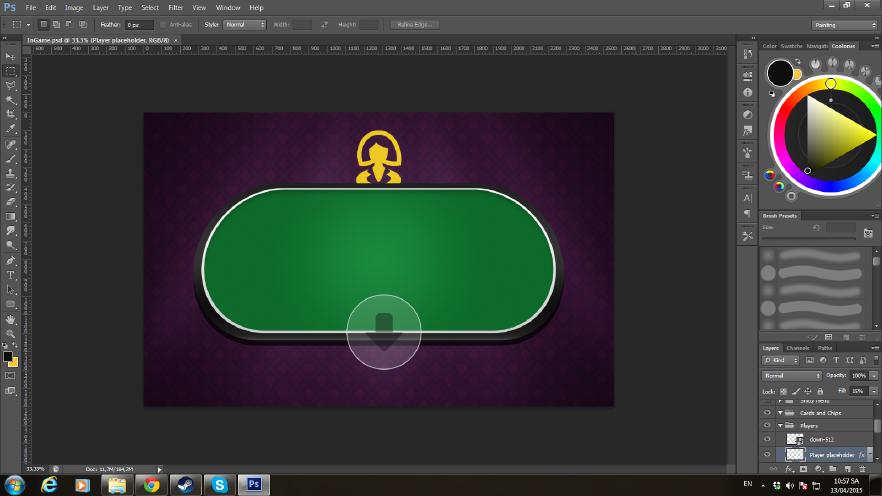Open the layer blend mode dropdown

click(791, 376)
